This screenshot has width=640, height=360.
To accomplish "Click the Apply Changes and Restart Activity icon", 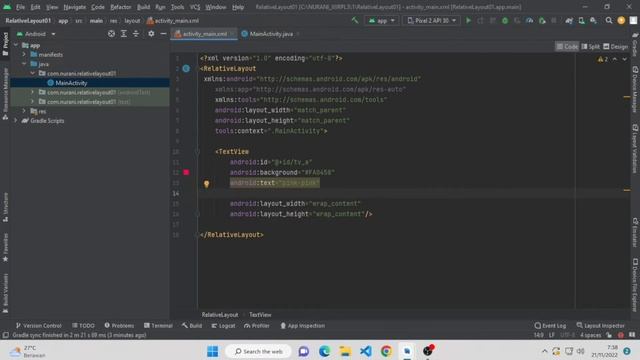I will (x=480, y=20).
